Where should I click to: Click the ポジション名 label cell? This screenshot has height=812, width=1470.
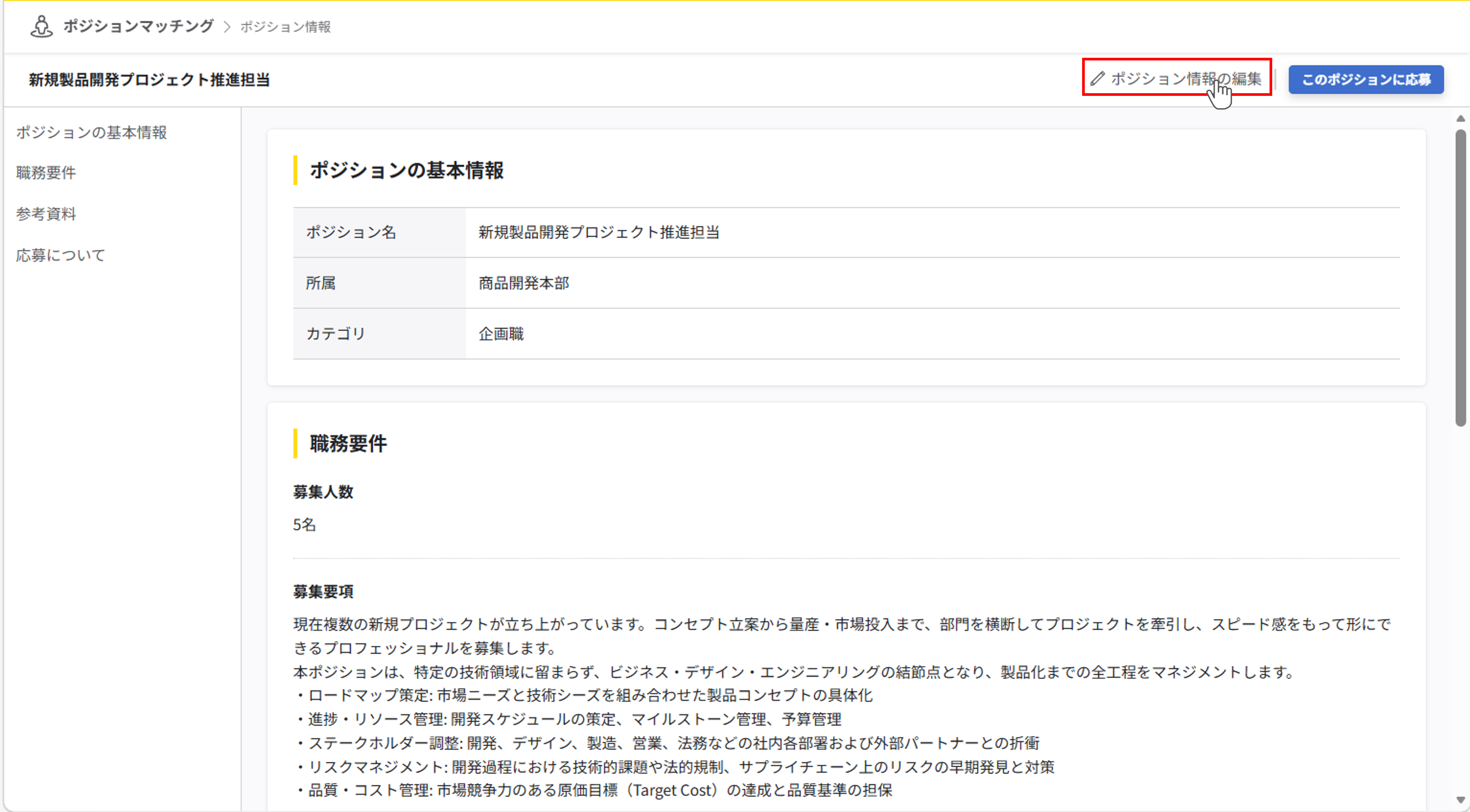(x=380, y=232)
